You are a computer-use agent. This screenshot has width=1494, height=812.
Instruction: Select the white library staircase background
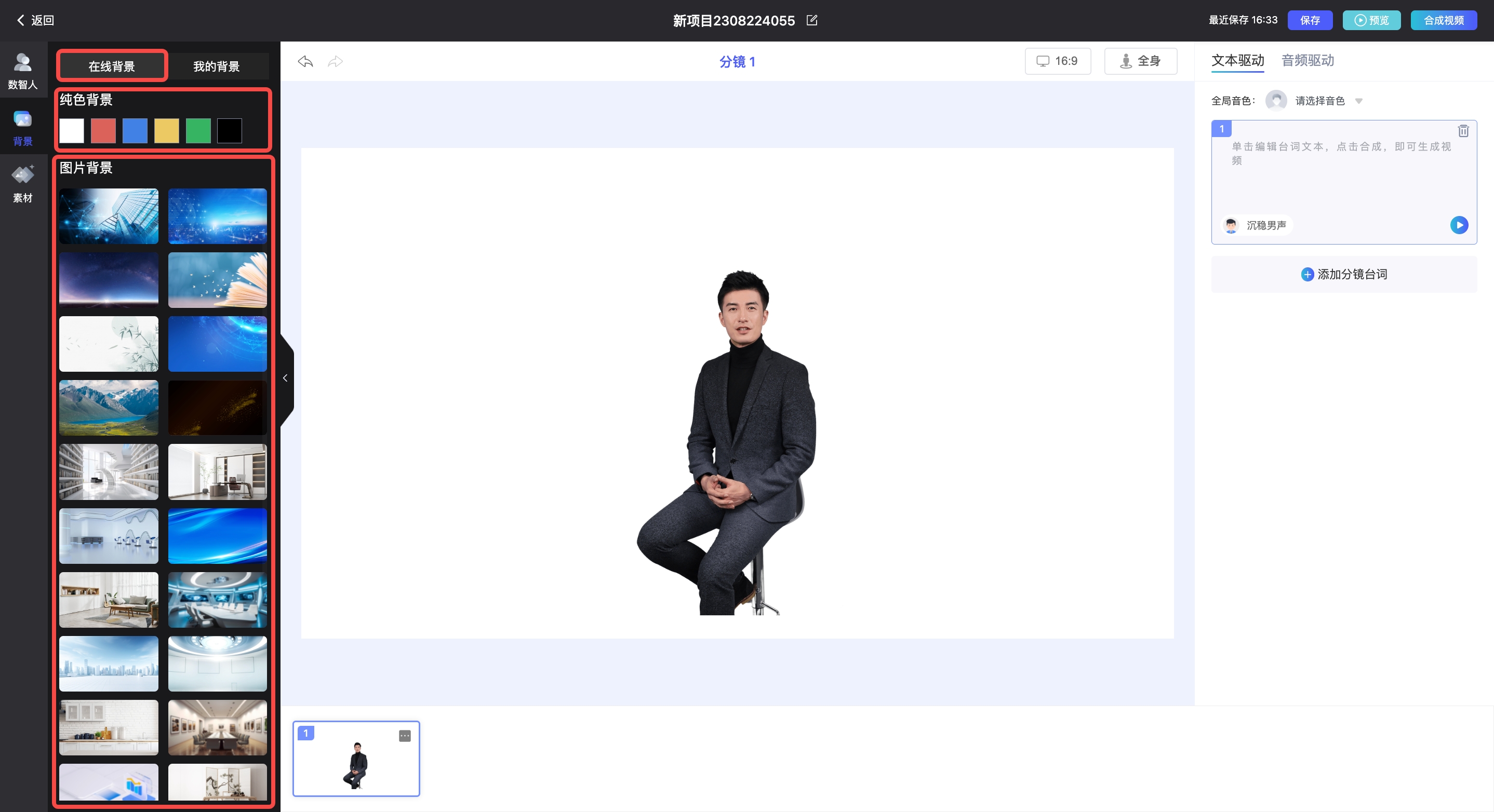coord(109,472)
